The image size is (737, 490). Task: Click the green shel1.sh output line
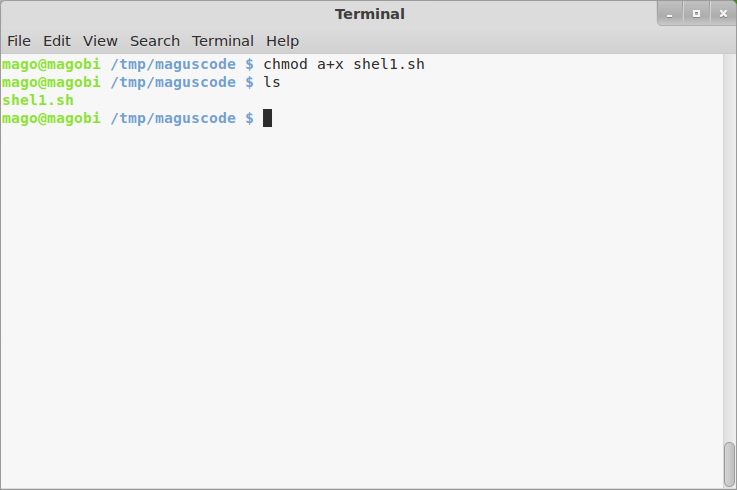38,100
